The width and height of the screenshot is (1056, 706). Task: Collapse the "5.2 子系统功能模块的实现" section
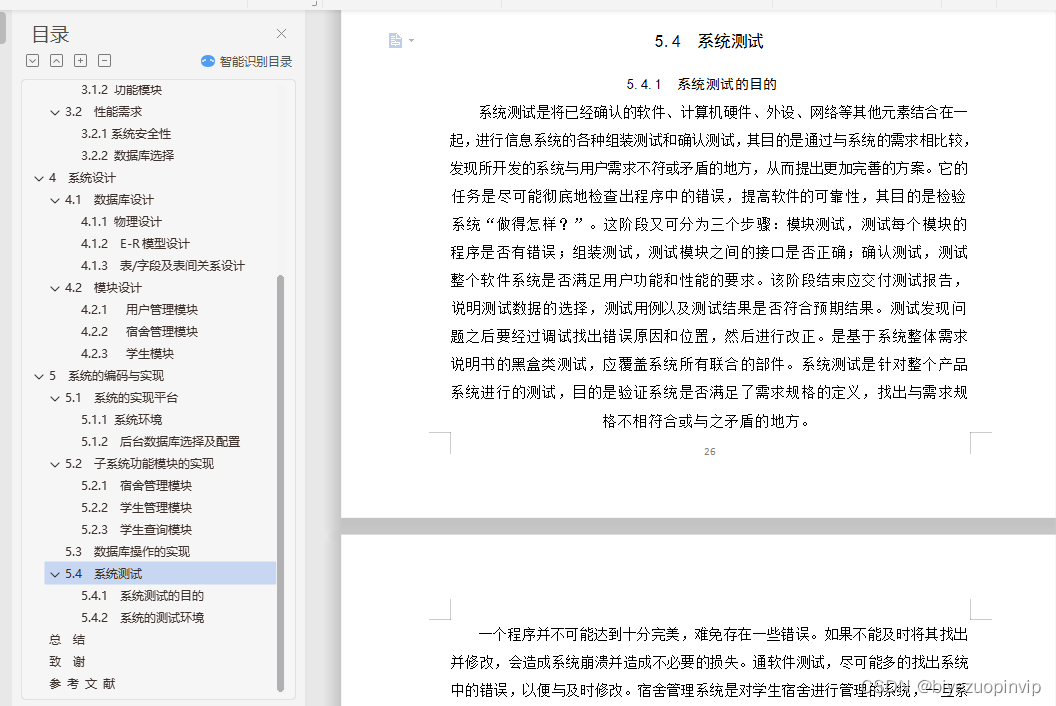(56, 463)
